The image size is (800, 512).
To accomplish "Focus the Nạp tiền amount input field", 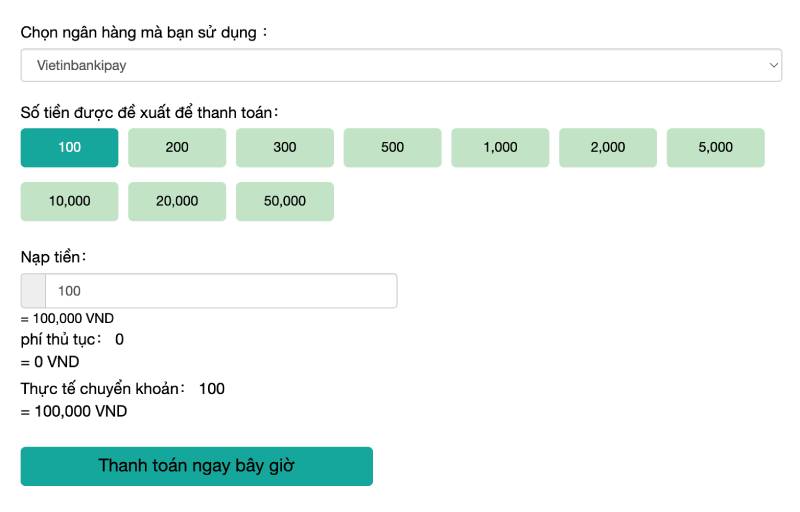I will pyautogui.click(x=221, y=291).
